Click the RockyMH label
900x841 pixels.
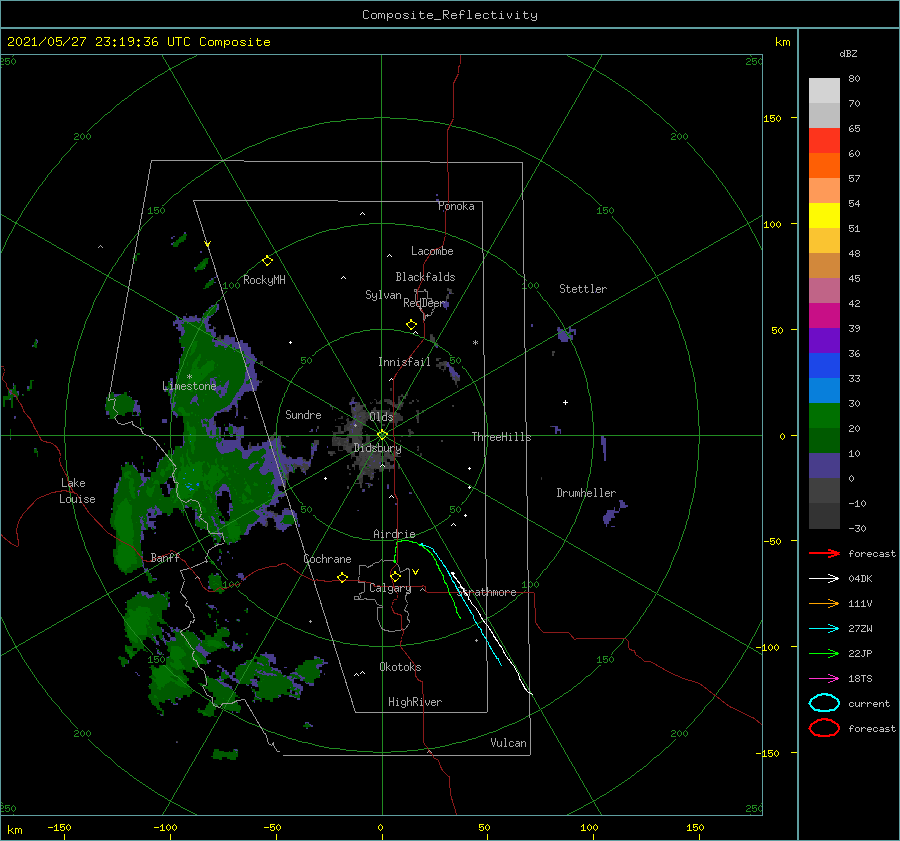(264, 280)
